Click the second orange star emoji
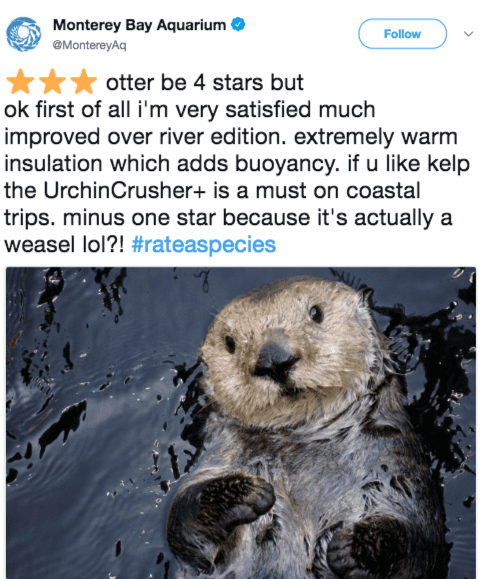The image size is (481, 579). coord(52,82)
